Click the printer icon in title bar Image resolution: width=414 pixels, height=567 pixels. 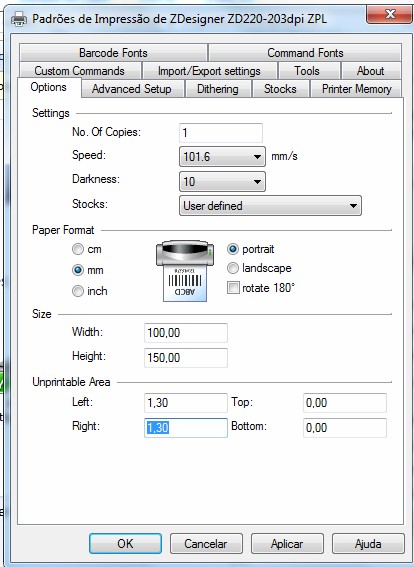pyautogui.click(x=19, y=19)
